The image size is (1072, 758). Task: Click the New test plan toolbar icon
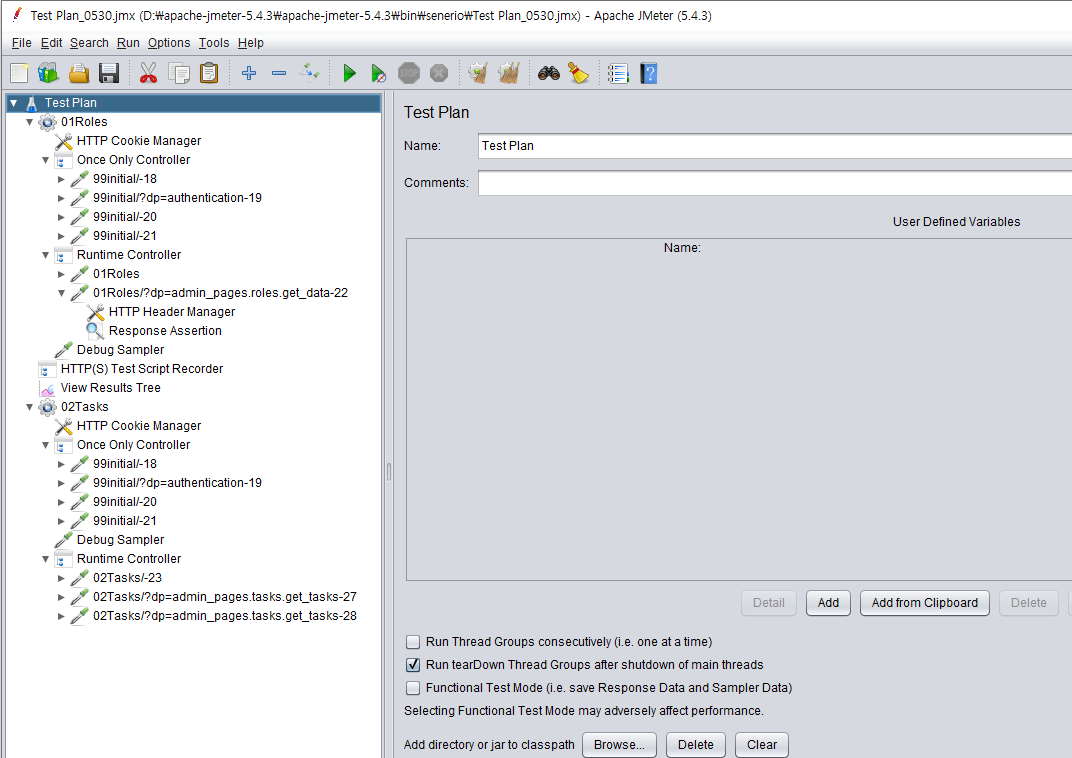coord(19,73)
